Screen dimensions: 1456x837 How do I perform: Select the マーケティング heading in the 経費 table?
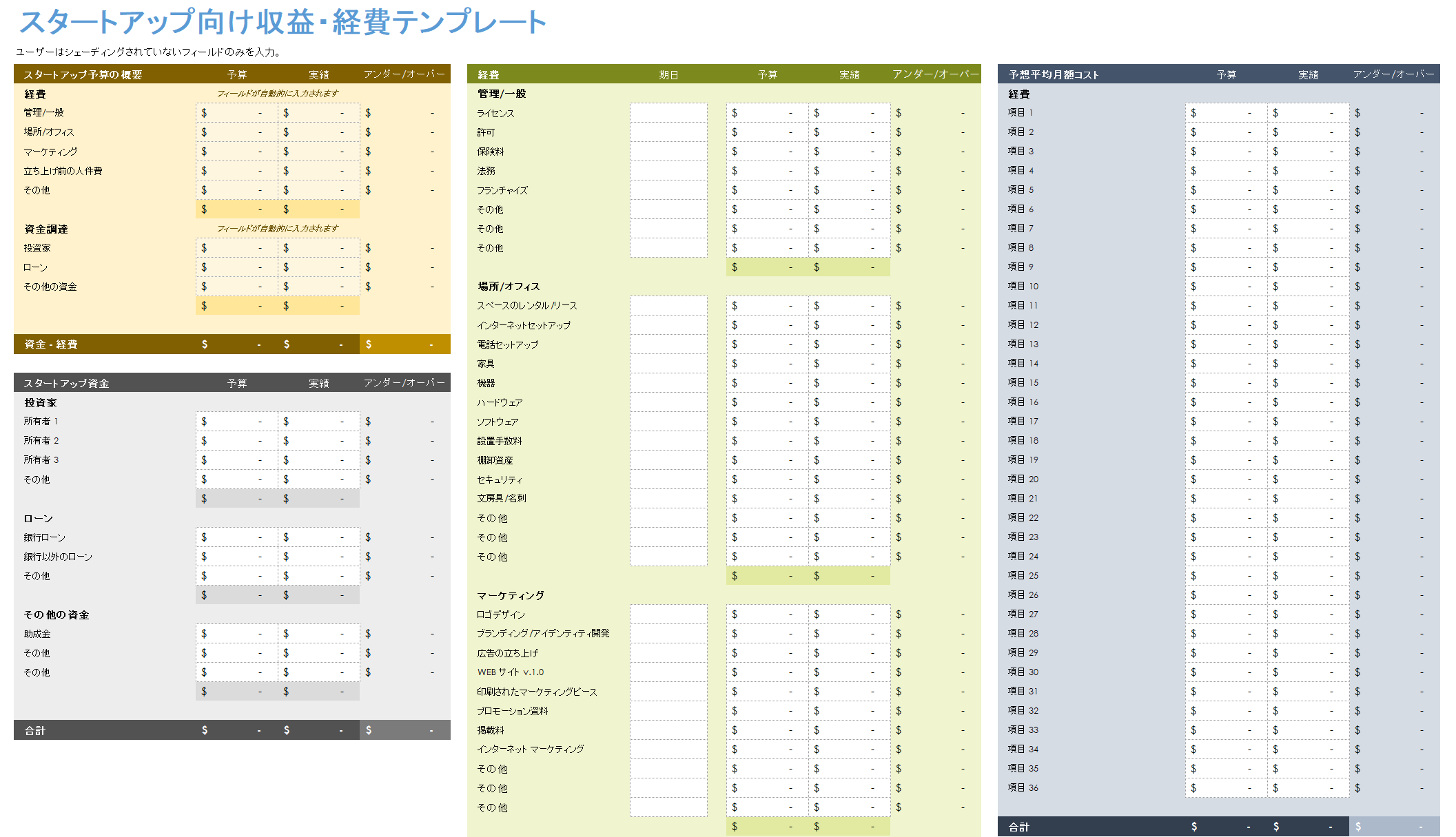click(511, 595)
